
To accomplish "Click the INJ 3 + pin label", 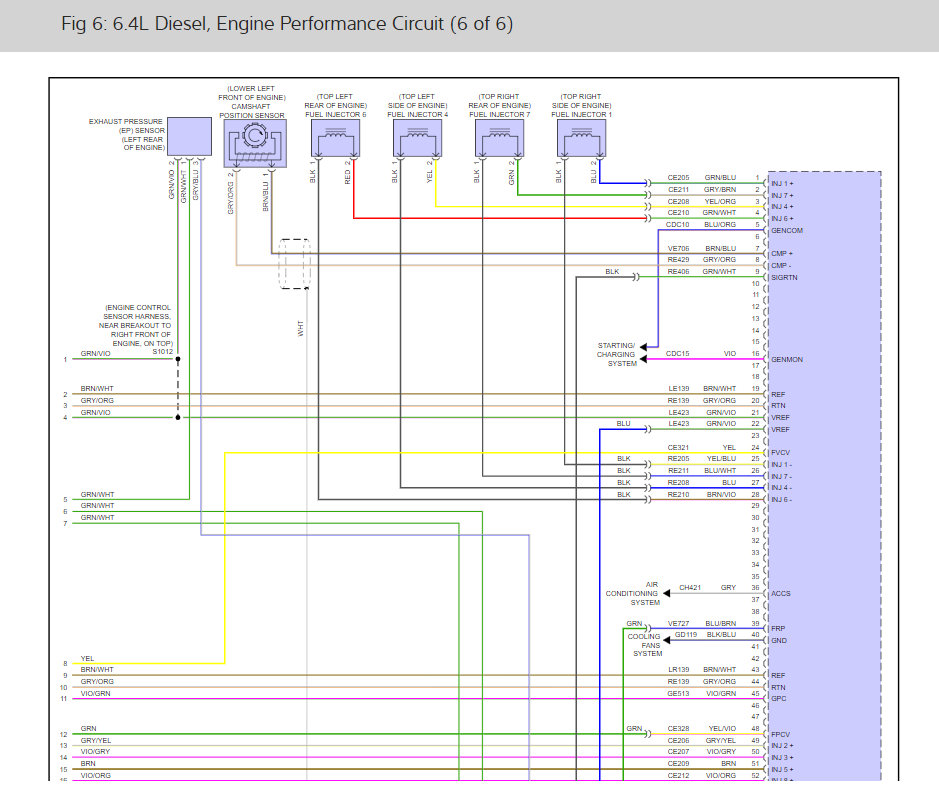I will coord(782,757).
